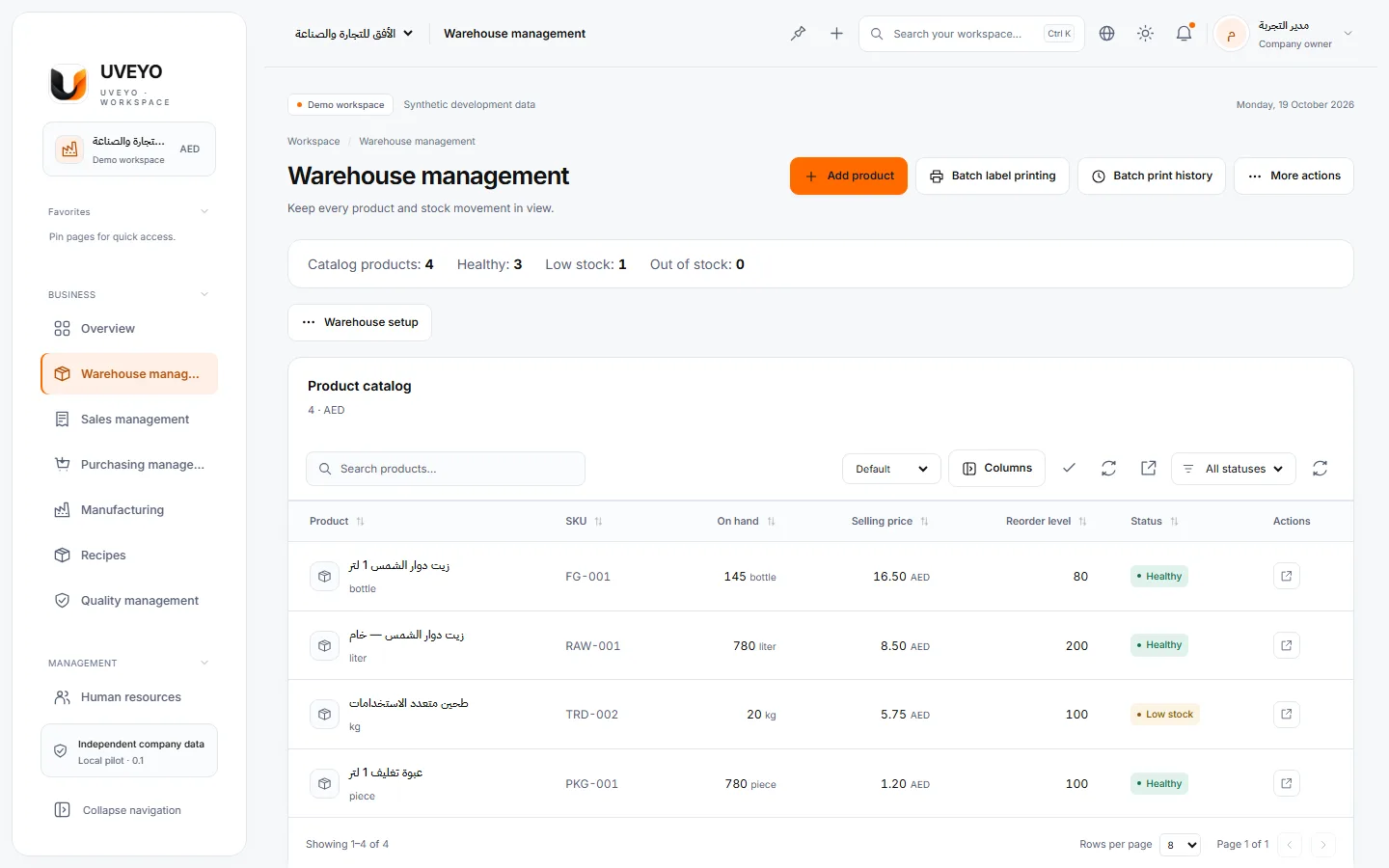Image resolution: width=1389 pixels, height=868 pixels.
Task: Open the Default view dropdown
Action: [x=891, y=469]
